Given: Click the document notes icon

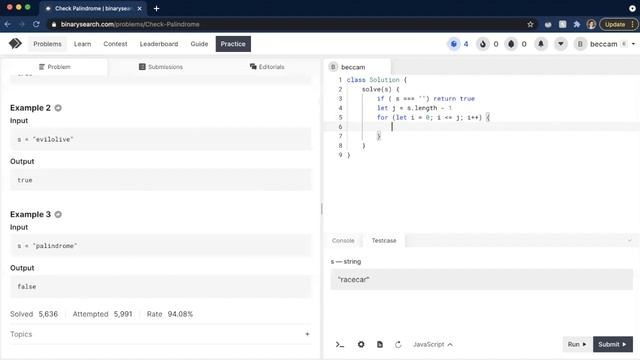Looking at the screenshot, I should (380, 344).
